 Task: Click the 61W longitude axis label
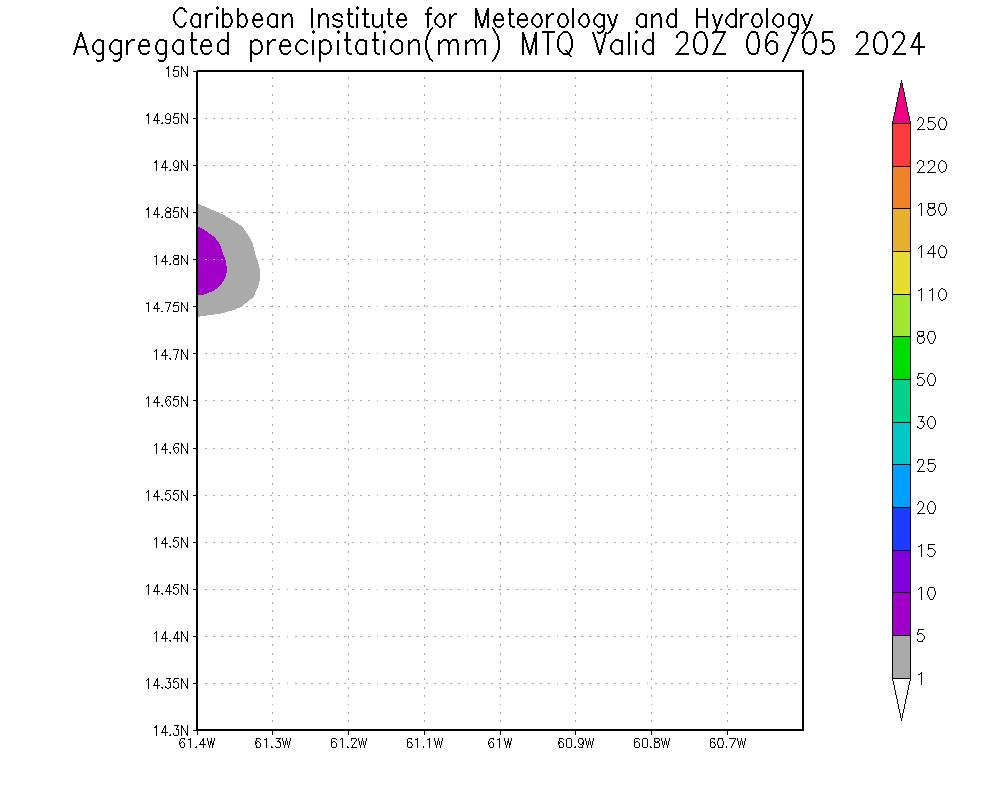(x=499, y=743)
